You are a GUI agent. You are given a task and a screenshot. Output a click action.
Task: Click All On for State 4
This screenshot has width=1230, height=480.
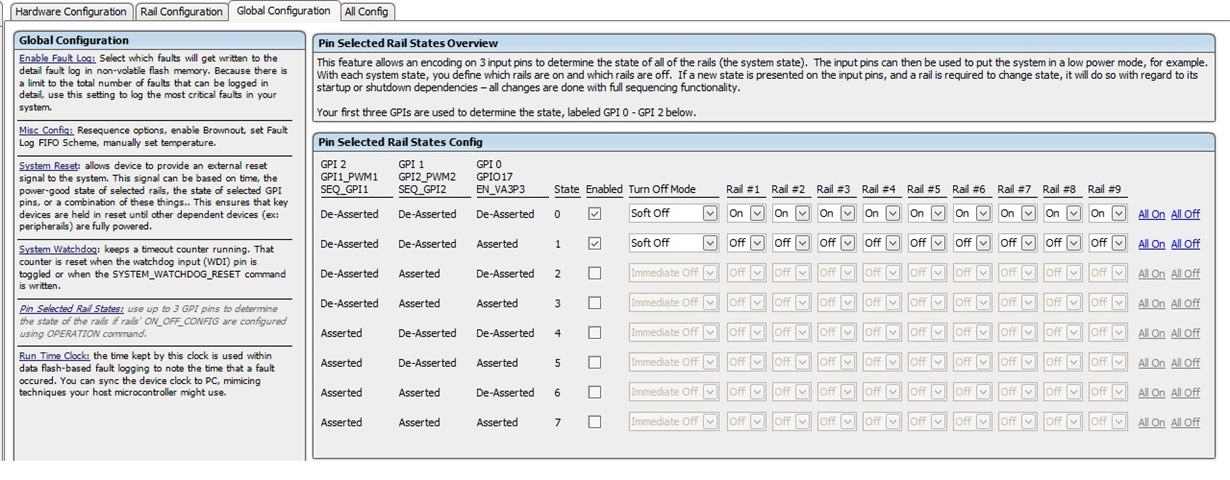point(1151,333)
